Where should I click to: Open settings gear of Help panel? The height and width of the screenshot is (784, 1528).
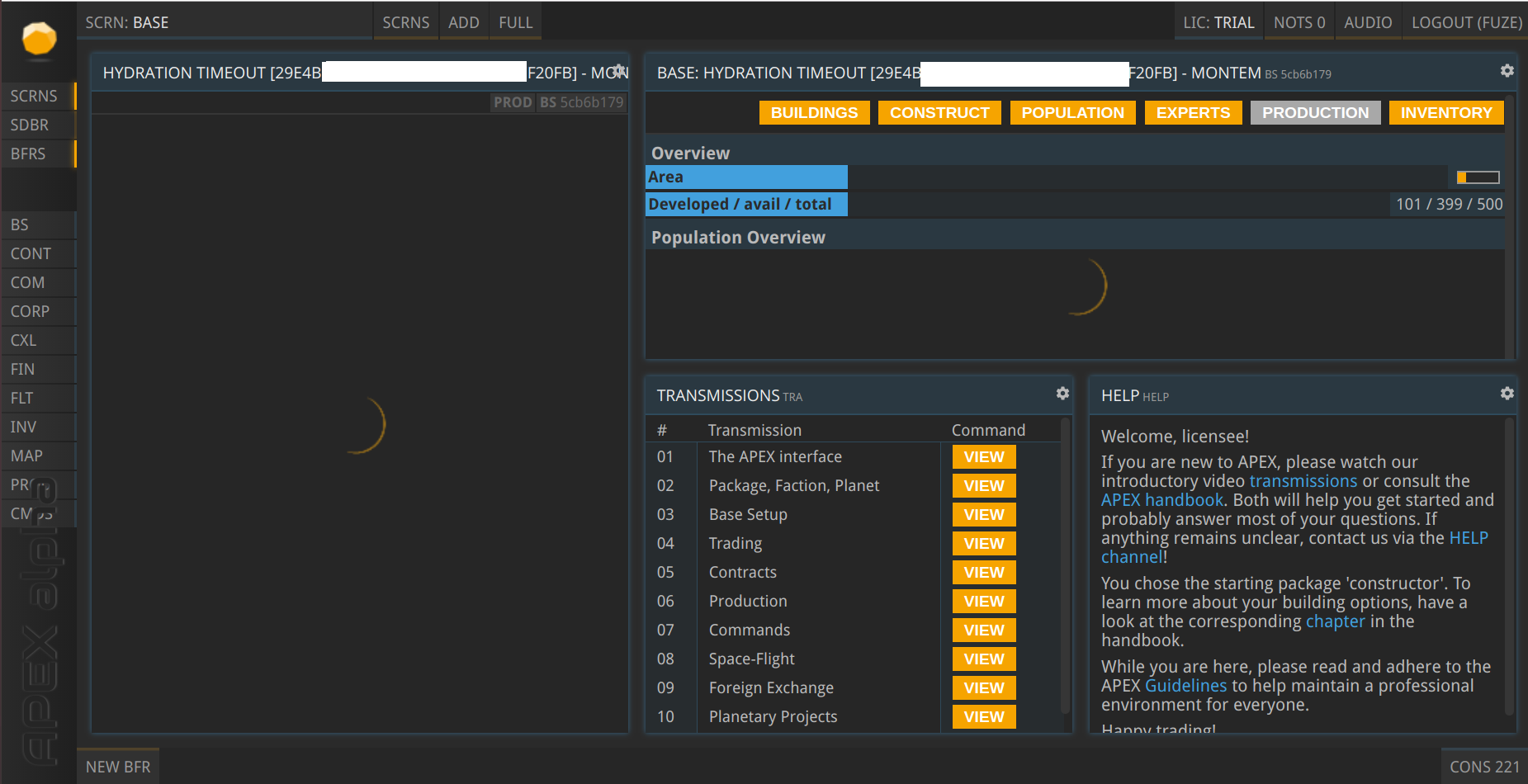point(1507,394)
